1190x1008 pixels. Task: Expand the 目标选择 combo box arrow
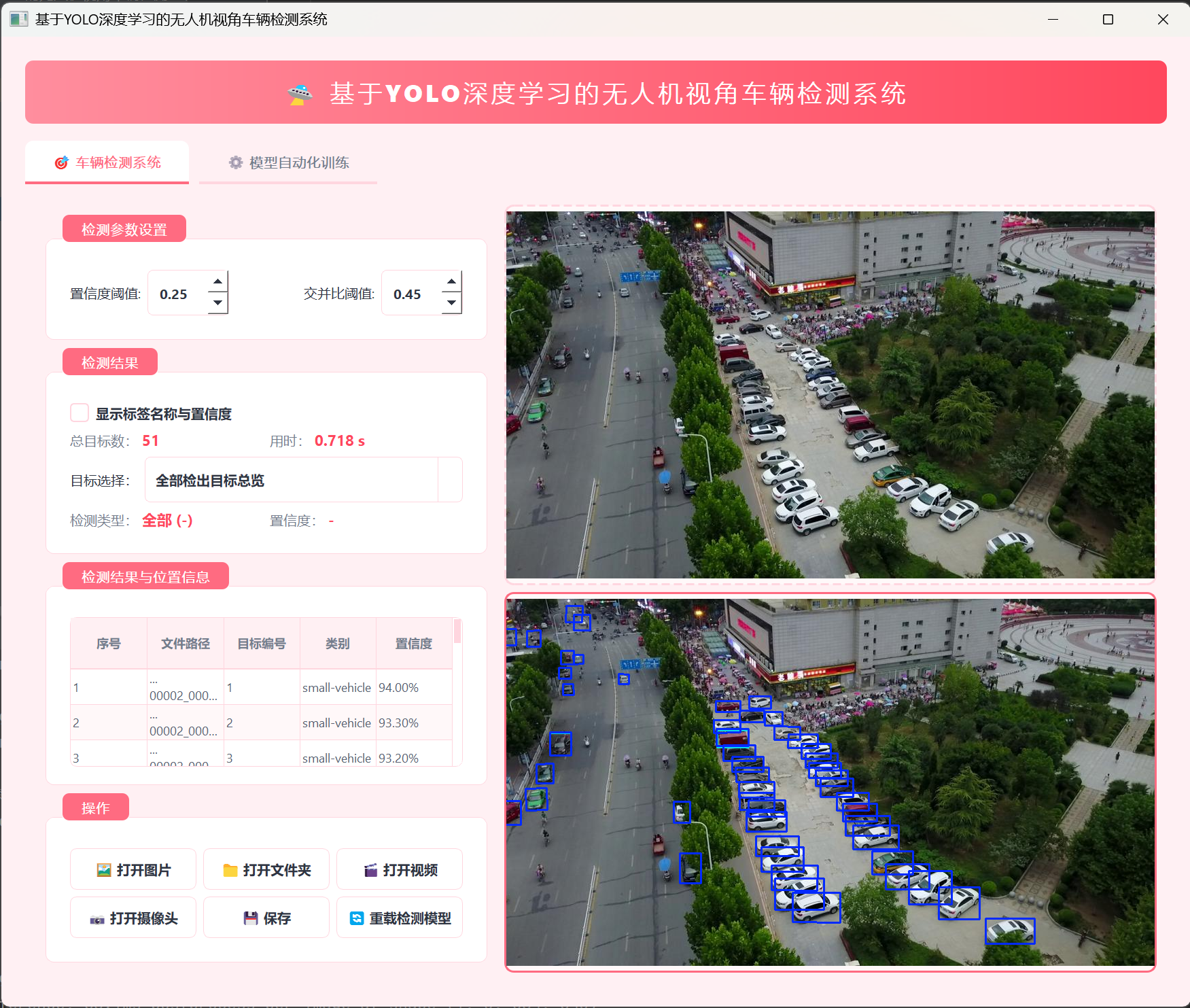450,480
